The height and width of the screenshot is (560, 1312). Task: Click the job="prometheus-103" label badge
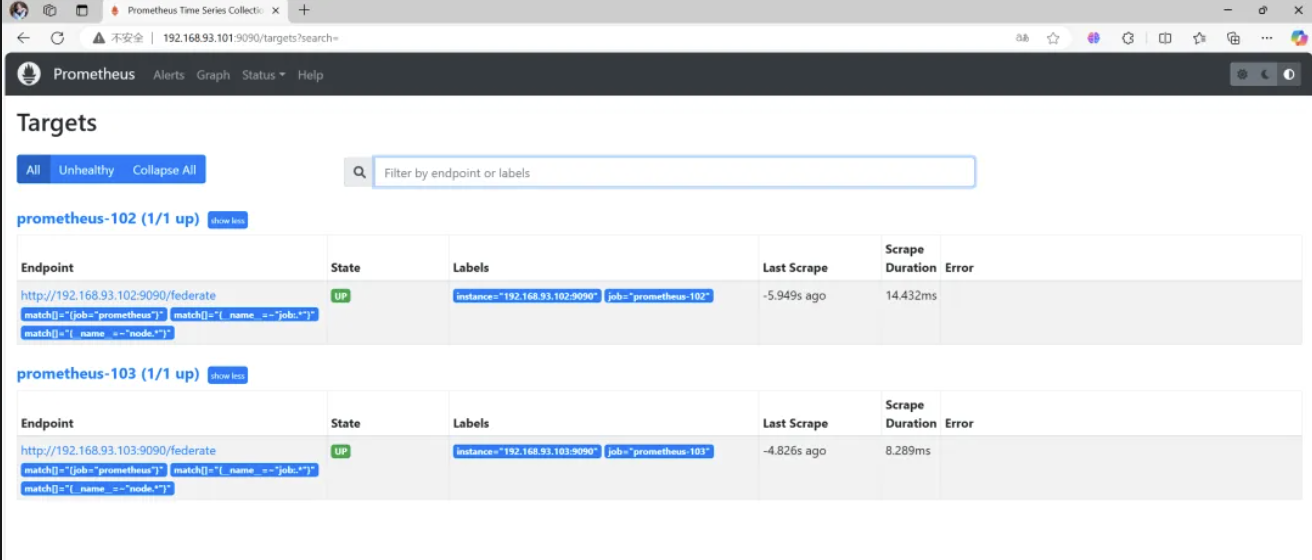click(x=659, y=452)
